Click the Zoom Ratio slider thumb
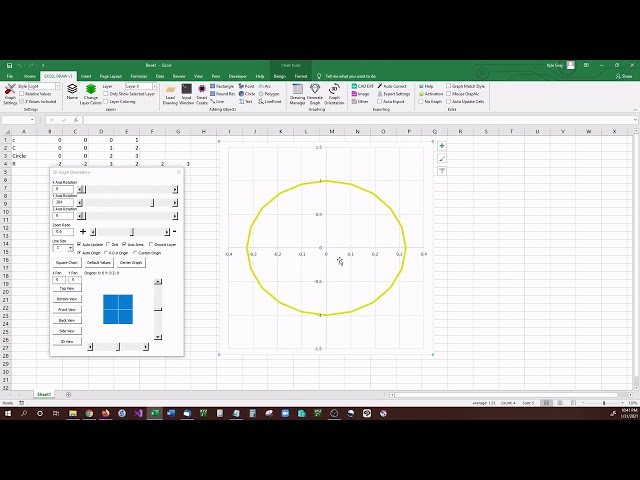The height and width of the screenshot is (480, 640). pos(132,232)
